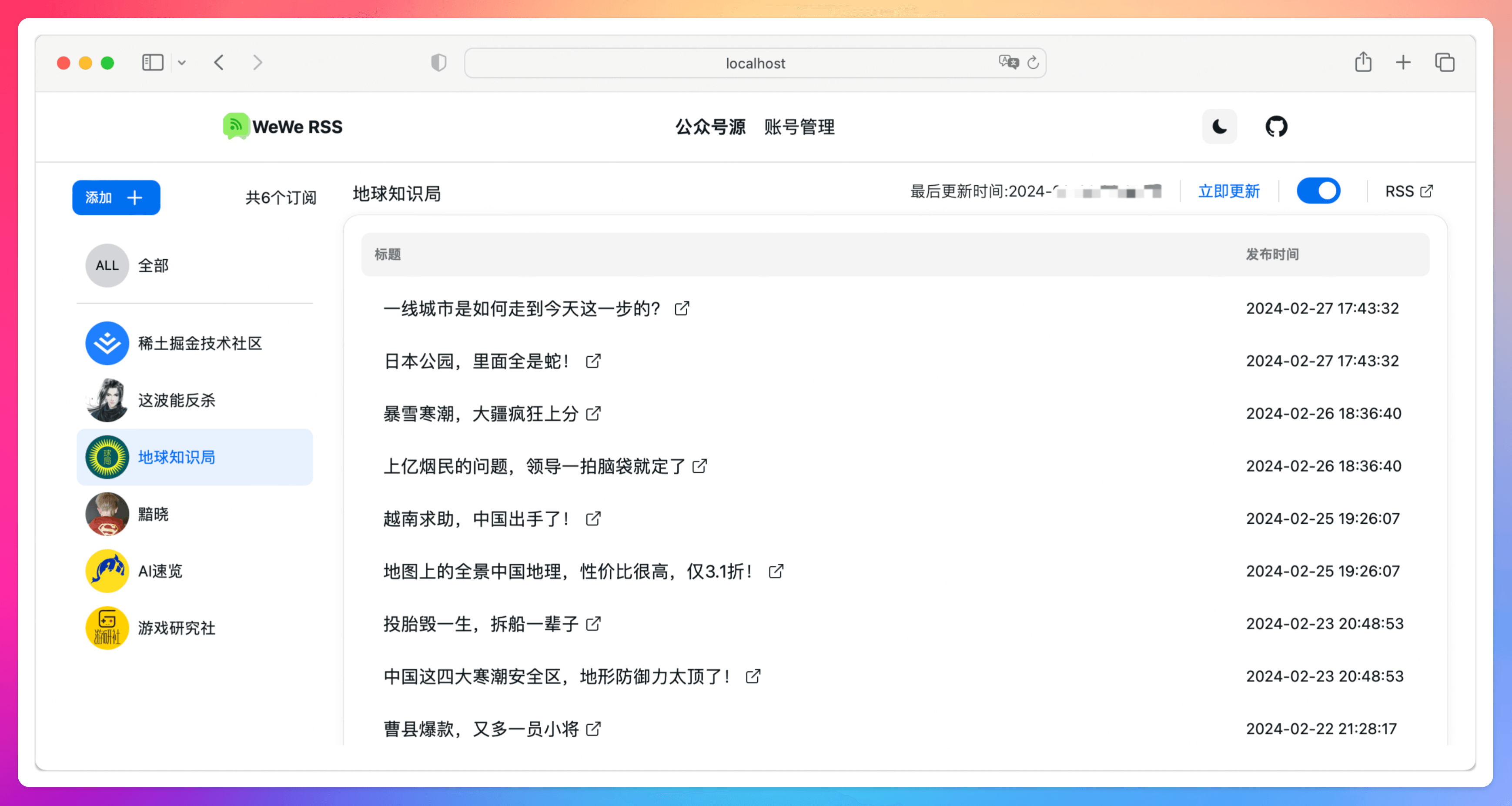Open external link for 越南求助 article
The image size is (1512, 806).
coord(593,518)
